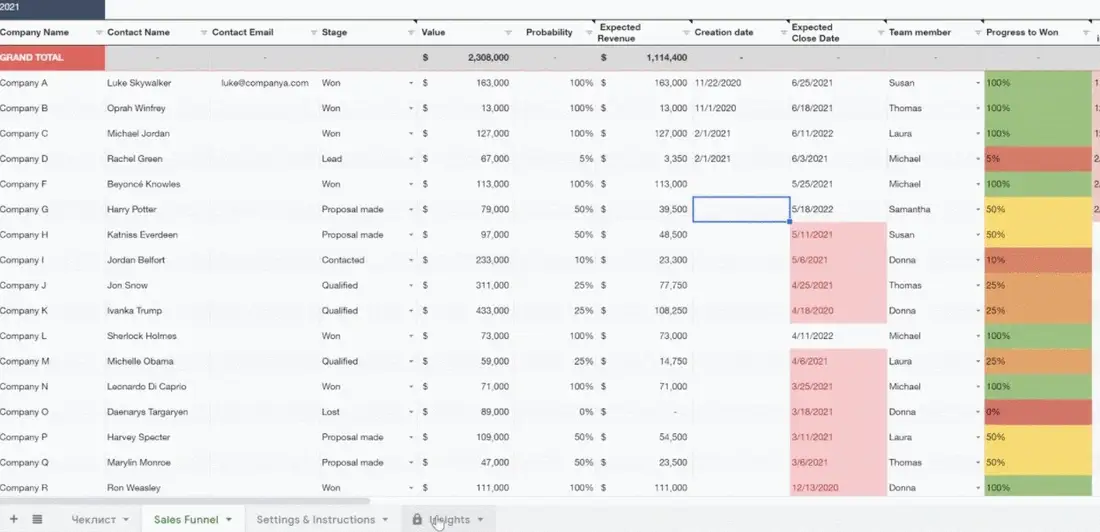Select the 10% probability cell for Company I

(554, 260)
